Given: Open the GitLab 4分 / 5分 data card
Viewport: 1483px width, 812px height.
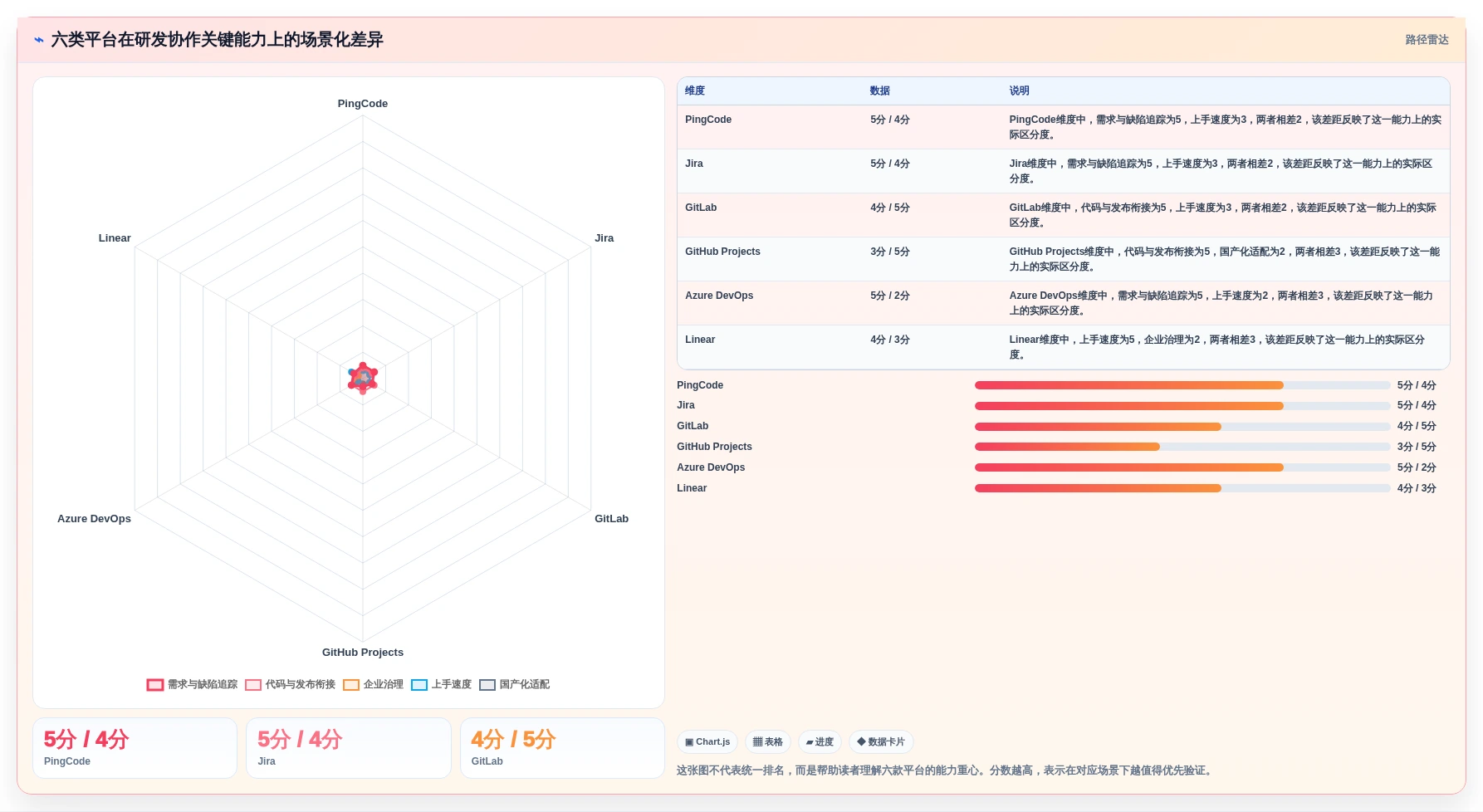Looking at the screenshot, I should click(562, 748).
